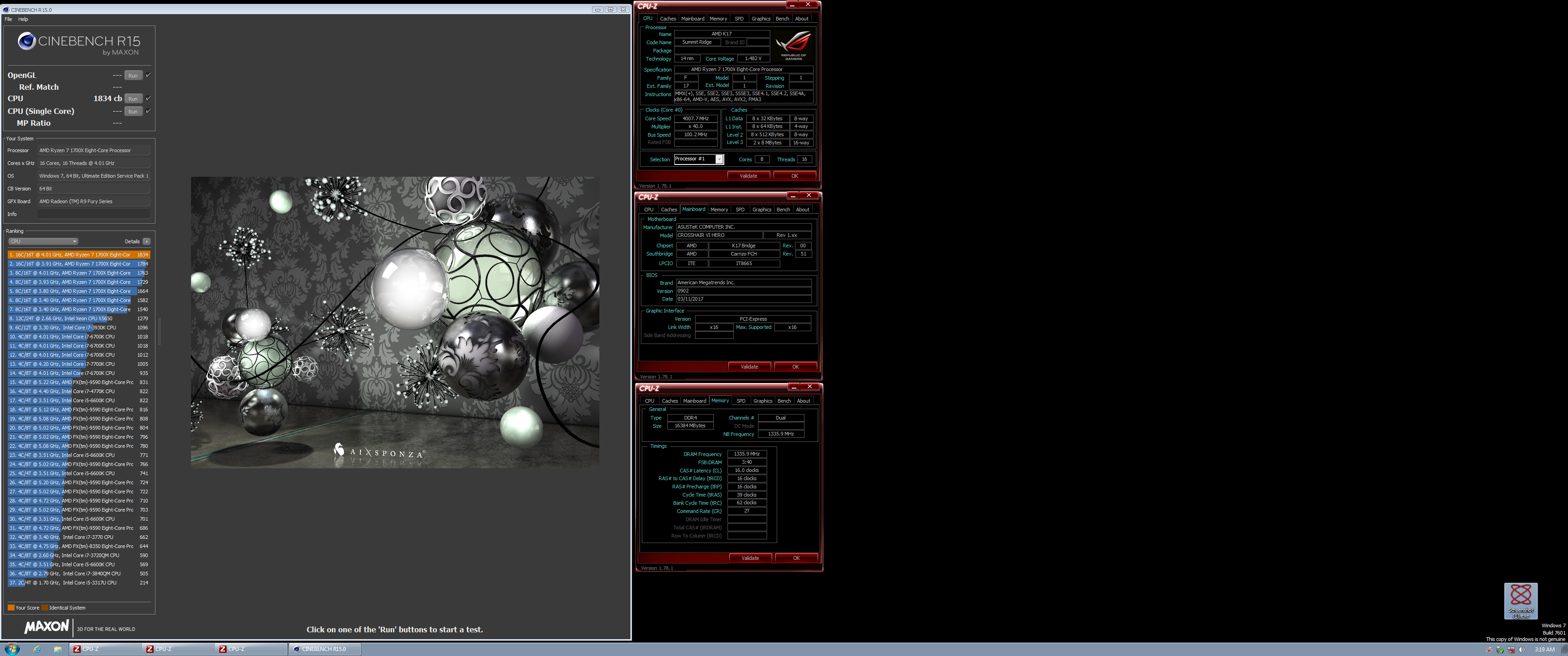Toggle the OpenGL test checkmark

[148, 75]
